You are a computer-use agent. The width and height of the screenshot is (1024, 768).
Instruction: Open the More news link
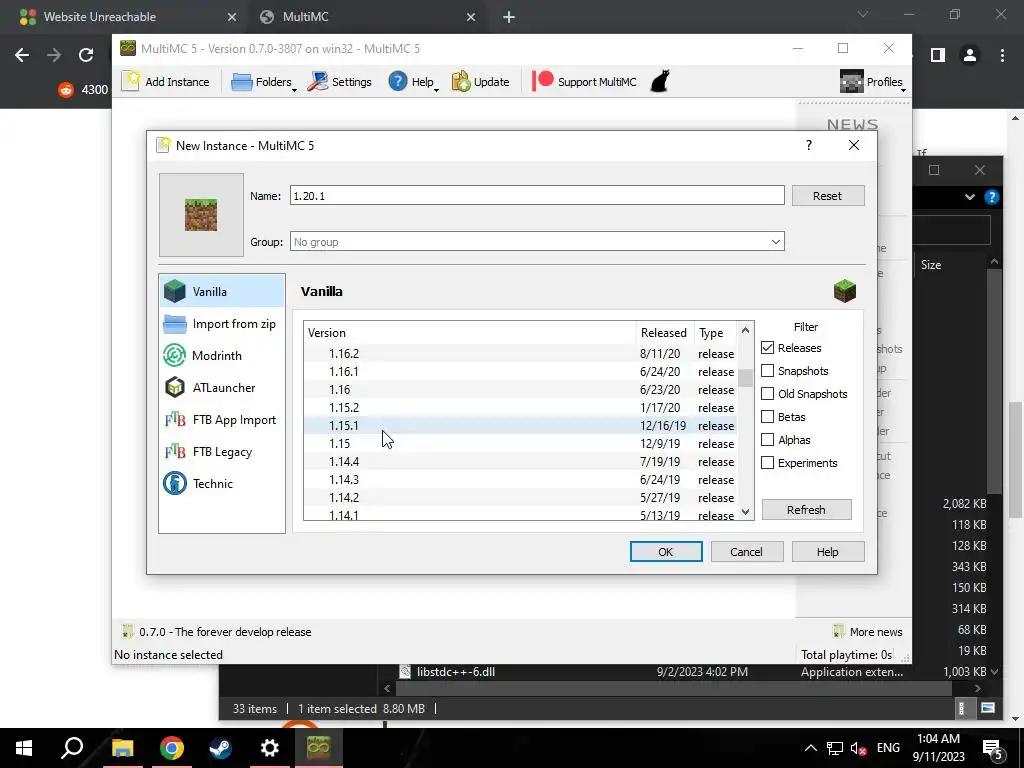868,632
